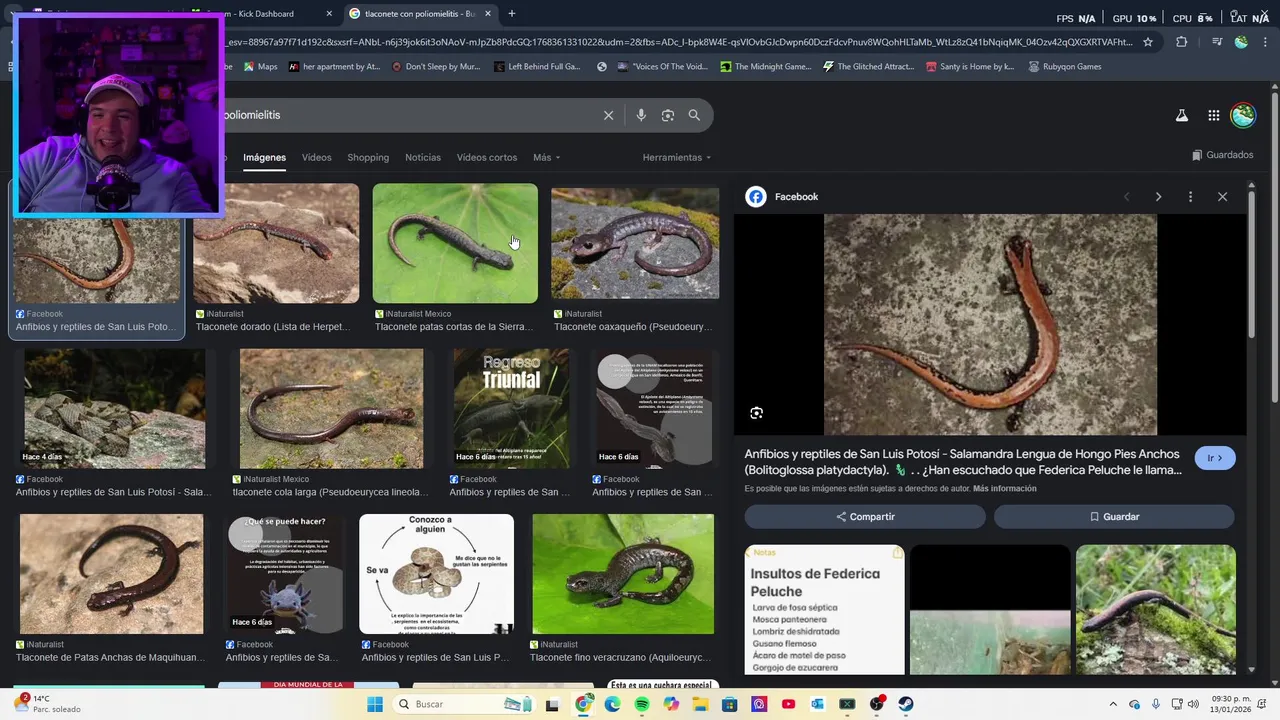Open Tlaconete fino veracruzano thumbnail
This screenshot has width=1280, height=720.
pyautogui.click(x=623, y=574)
